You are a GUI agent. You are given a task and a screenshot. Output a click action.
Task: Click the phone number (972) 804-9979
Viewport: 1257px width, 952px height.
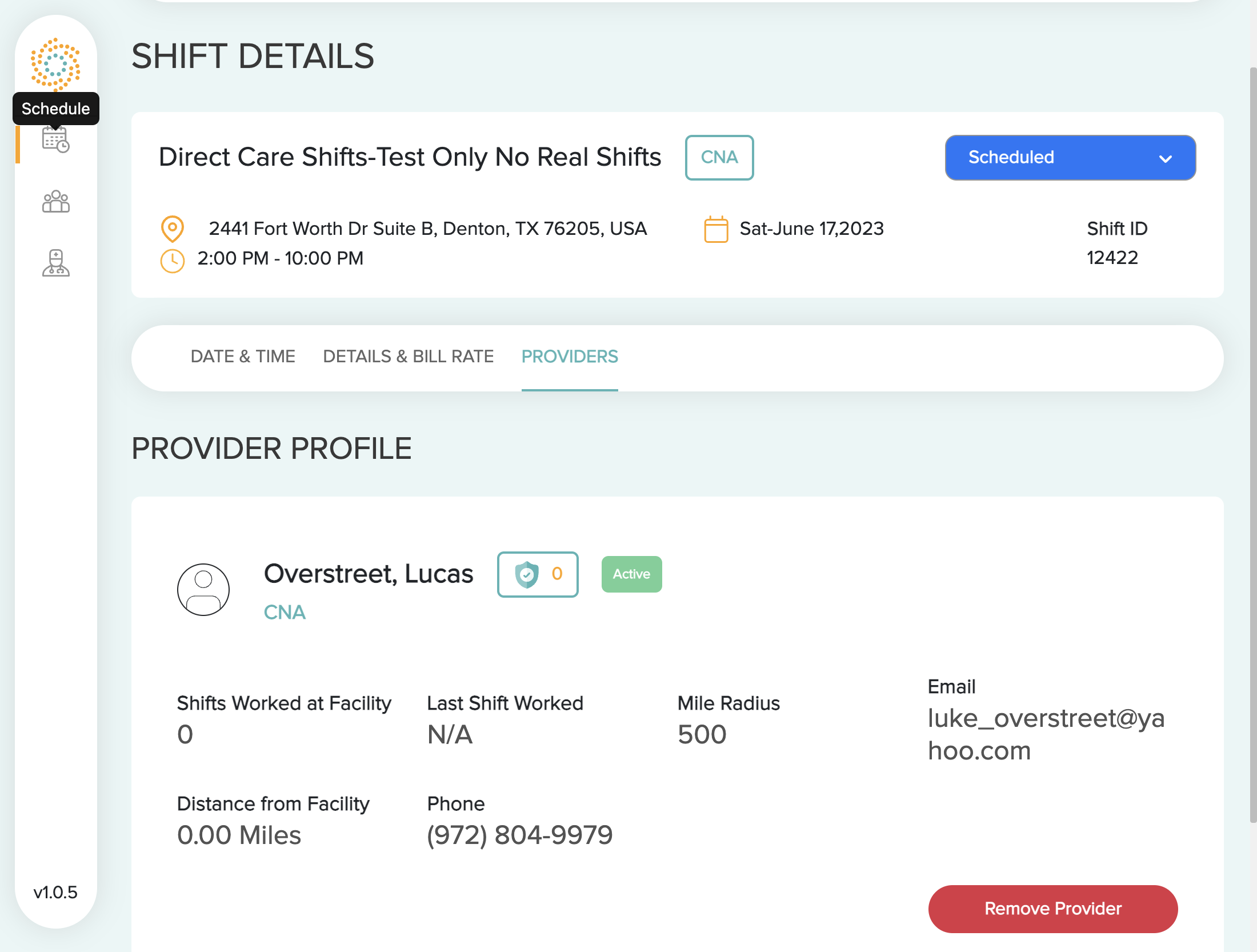[520, 835]
